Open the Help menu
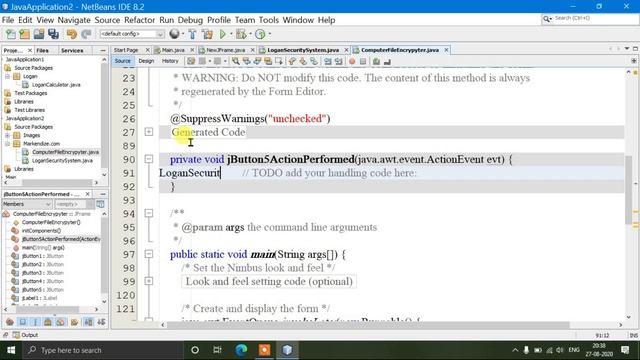Viewport: 640px width, 360px height. click(327, 20)
